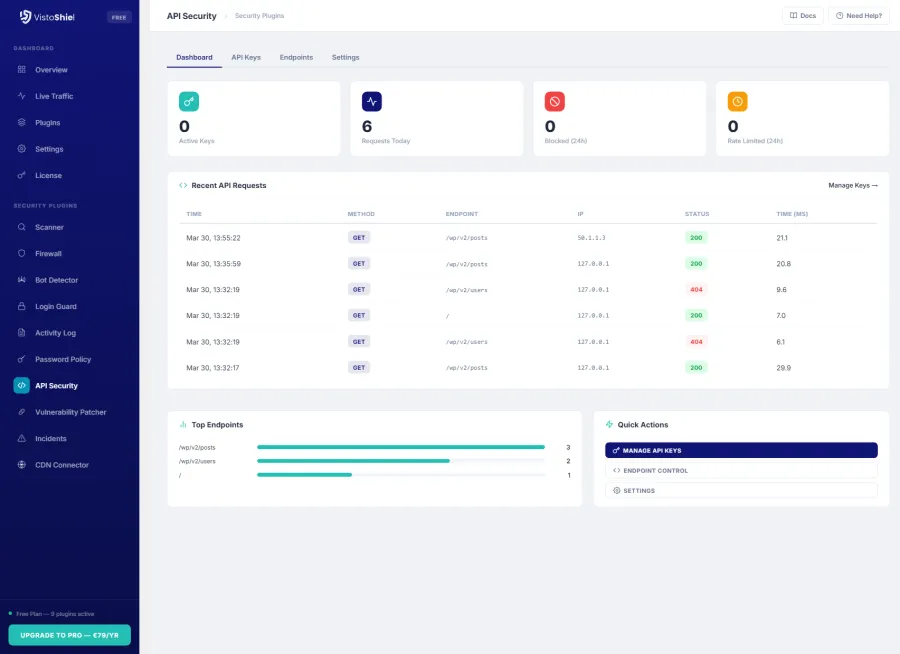Open Scanner from the Security Plugins sidebar
The width and height of the screenshot is (900, 654).
click(48, 227)
